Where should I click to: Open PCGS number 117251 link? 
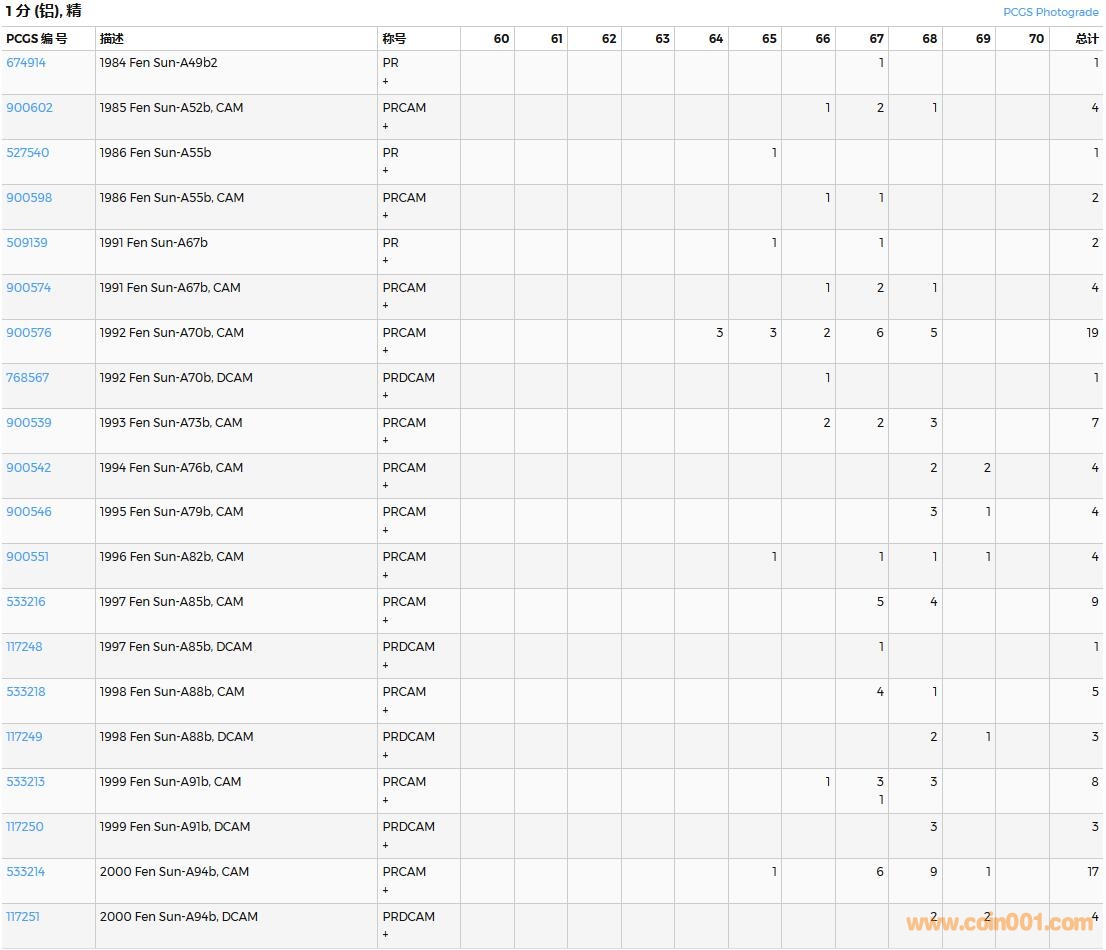23,917
